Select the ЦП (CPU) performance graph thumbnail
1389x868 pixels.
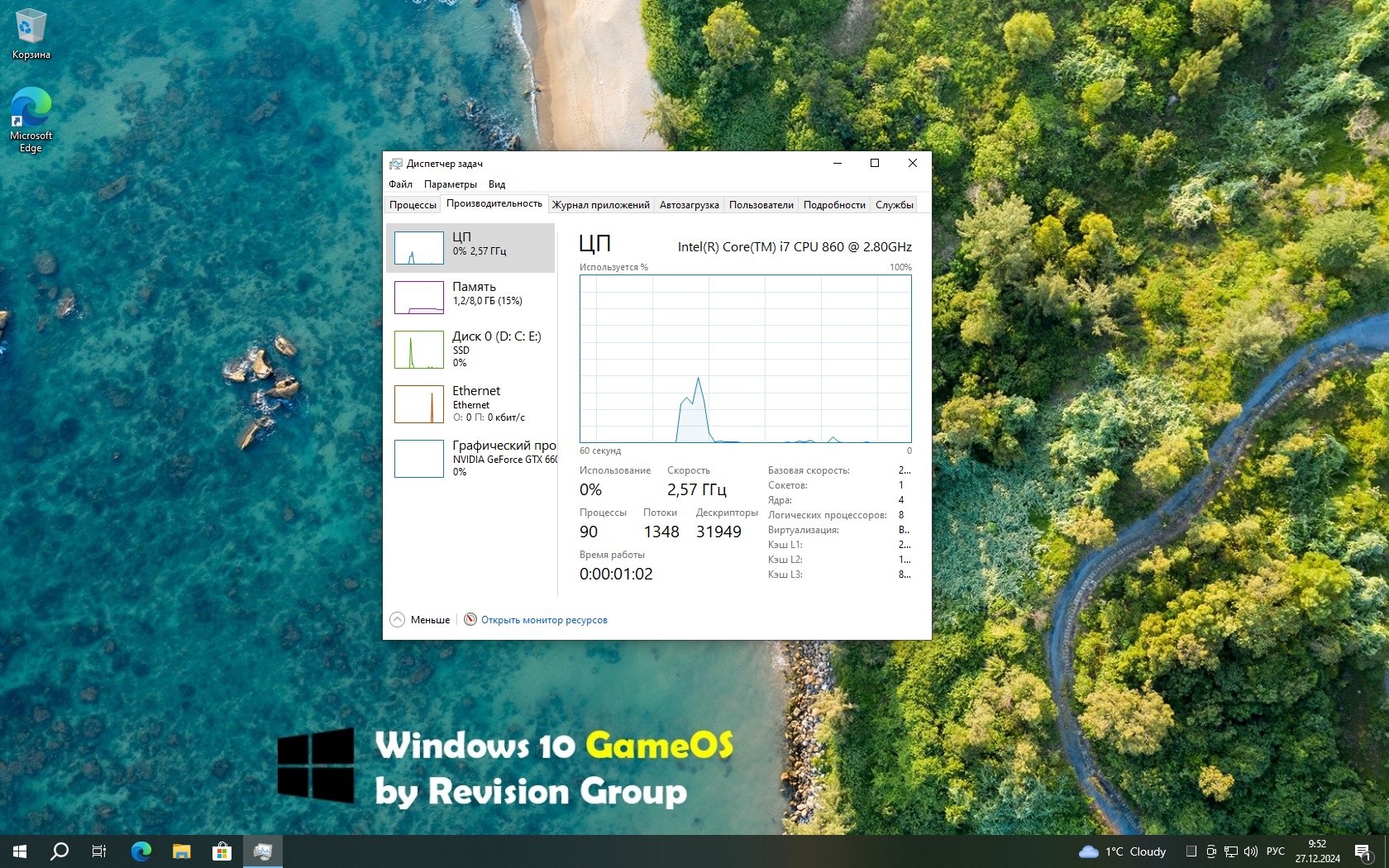pyautogui.click(x=419, y=248)
